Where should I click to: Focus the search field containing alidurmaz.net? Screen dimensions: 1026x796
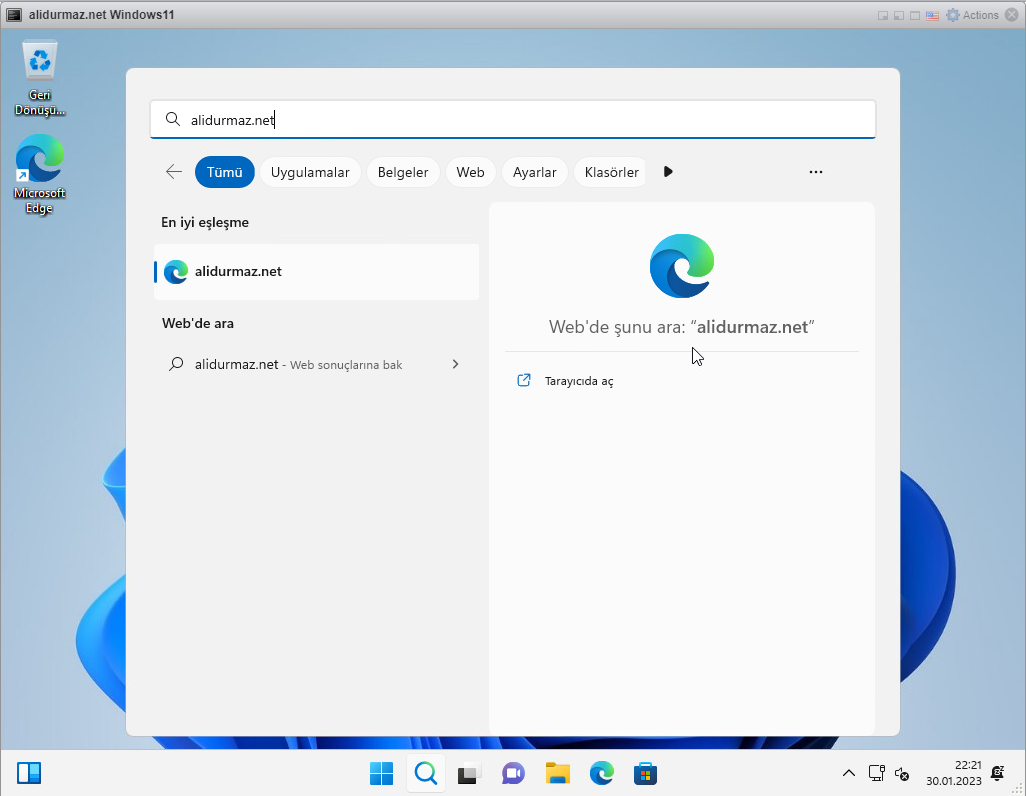pos(513,120)
